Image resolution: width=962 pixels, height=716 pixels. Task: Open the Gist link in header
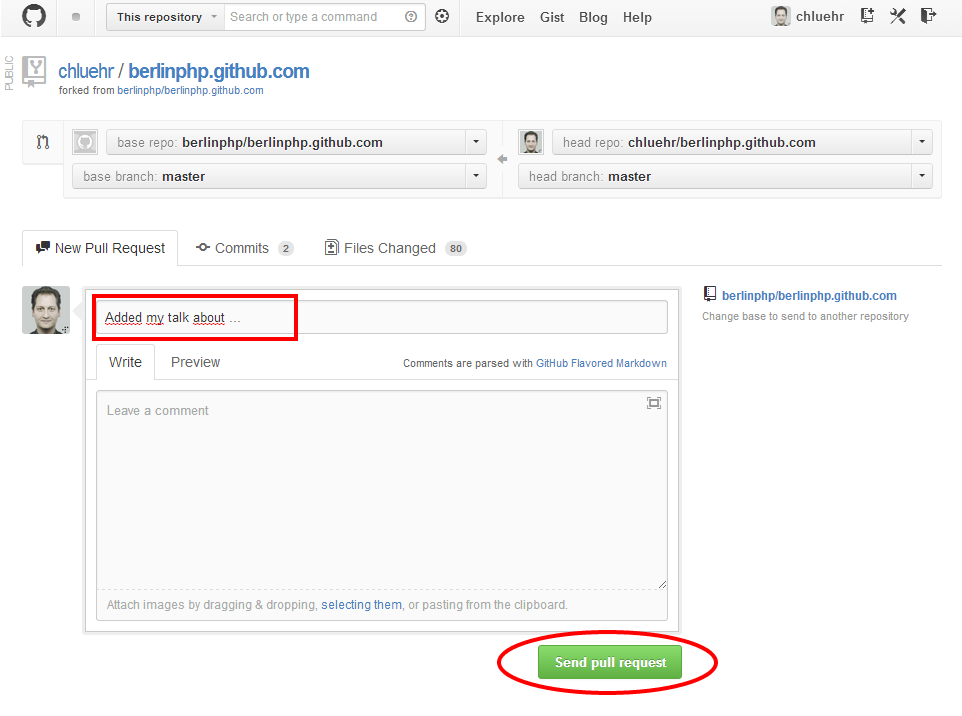552,18
